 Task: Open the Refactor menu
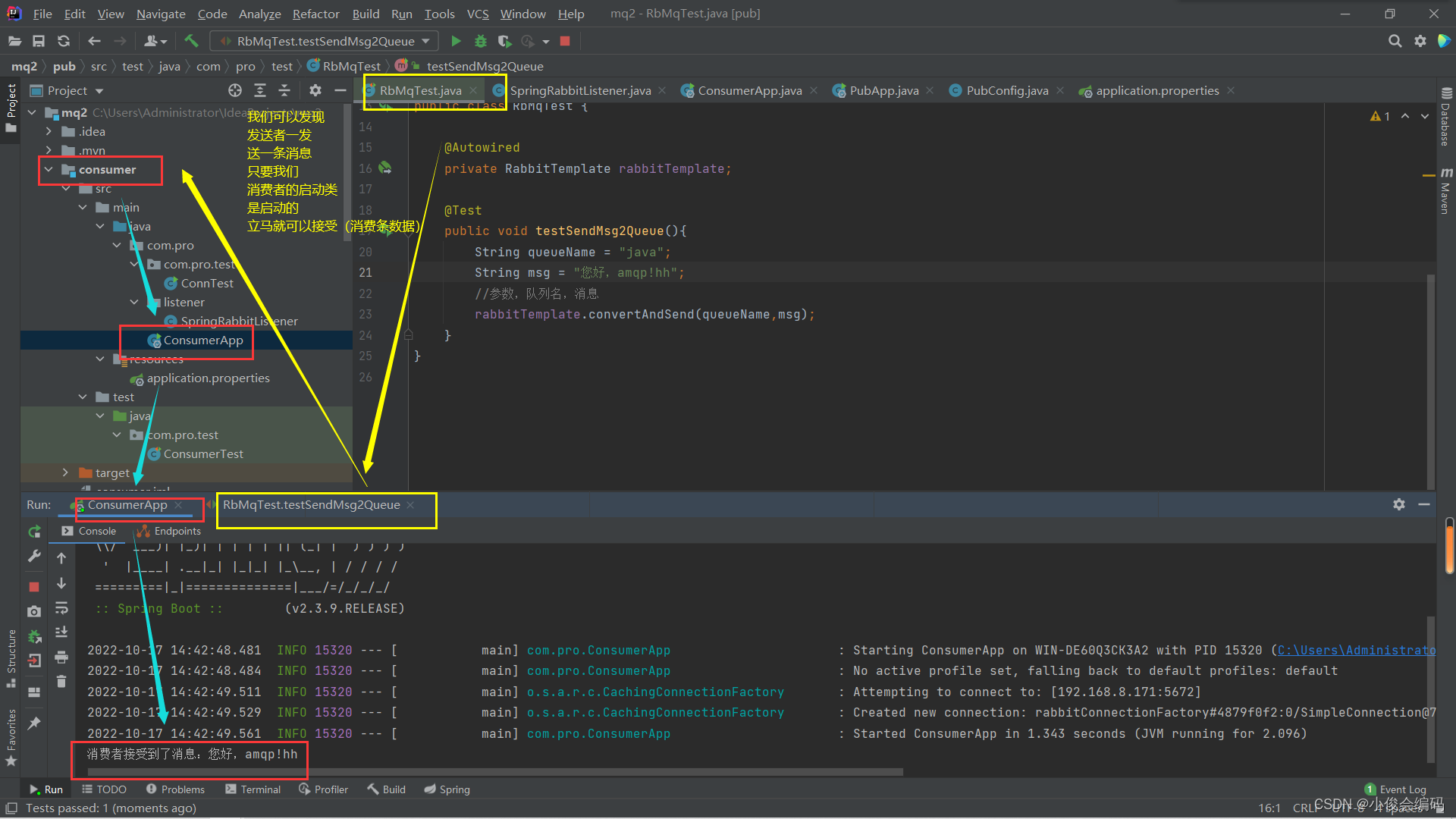315,14
